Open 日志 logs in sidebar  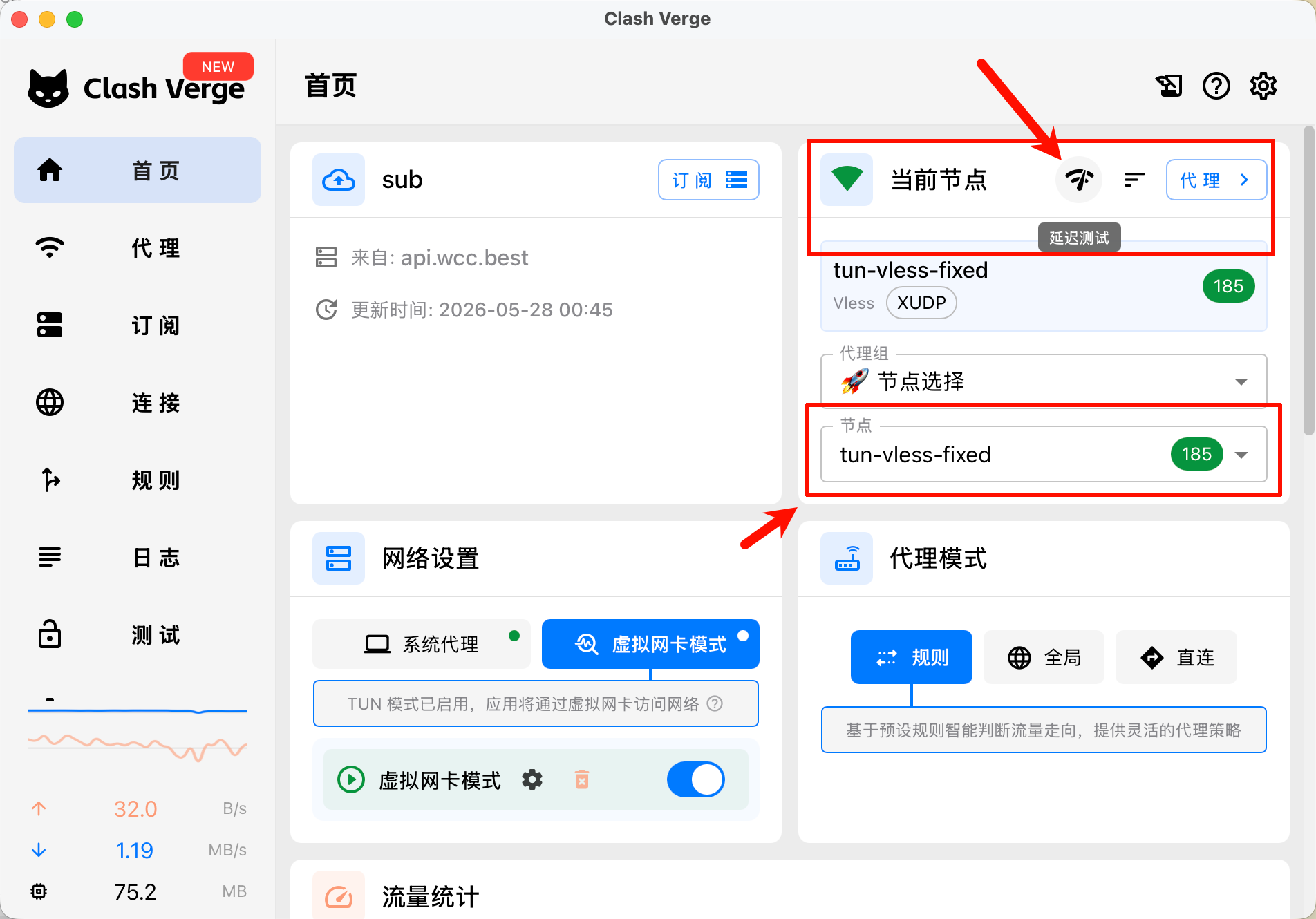[x=138, y=557]
